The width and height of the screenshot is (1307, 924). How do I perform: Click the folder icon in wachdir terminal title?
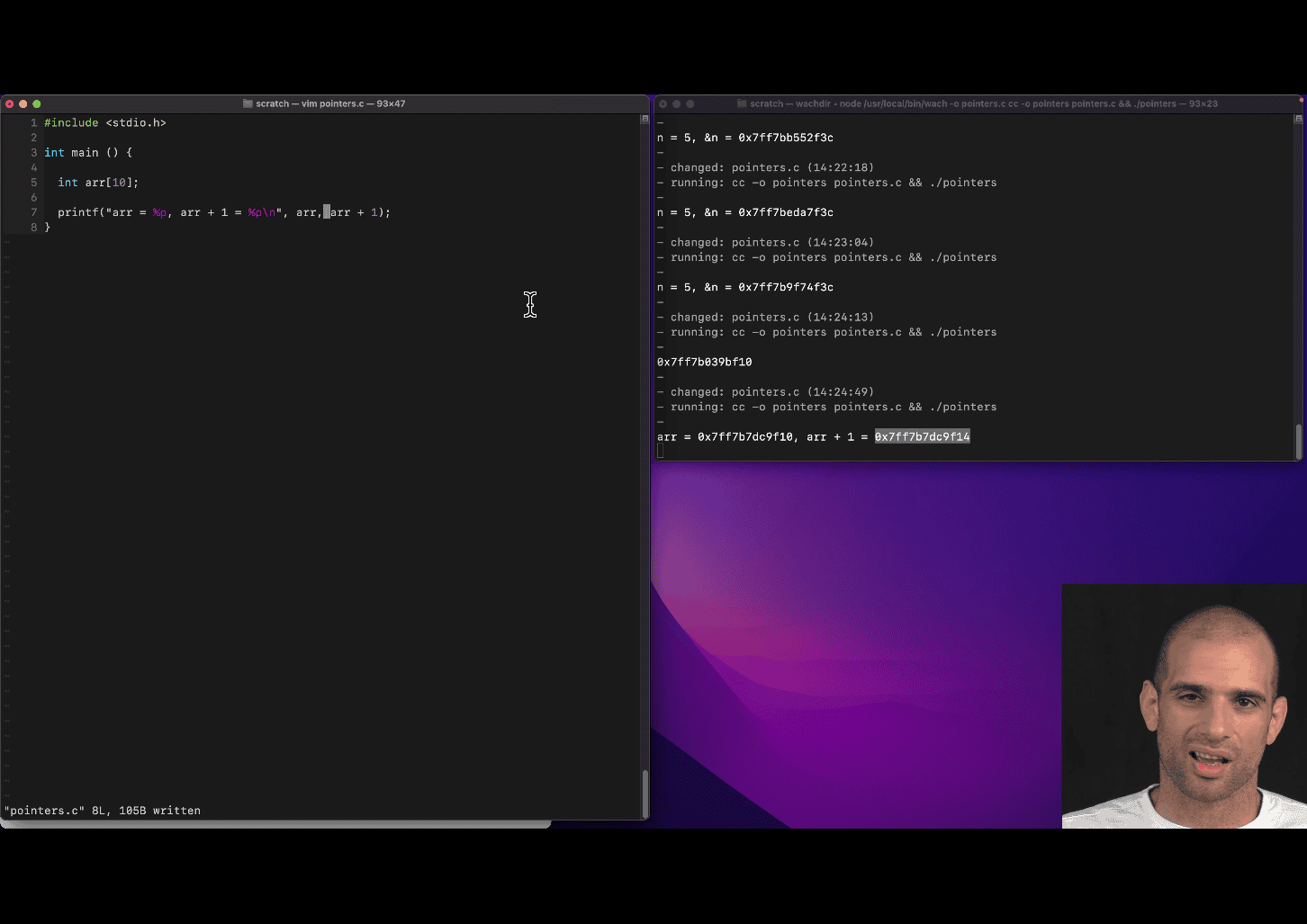click(x=742, y=103)
